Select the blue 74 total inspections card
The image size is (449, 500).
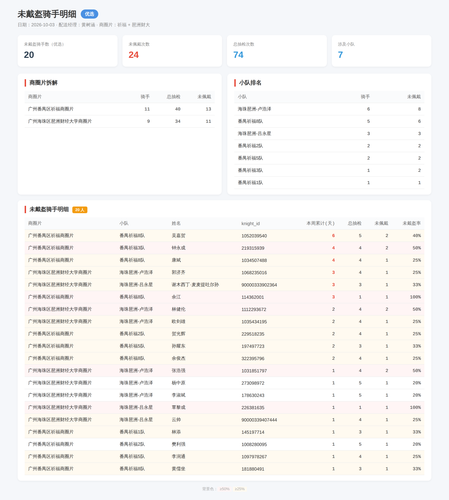click(x=277, y=51)
